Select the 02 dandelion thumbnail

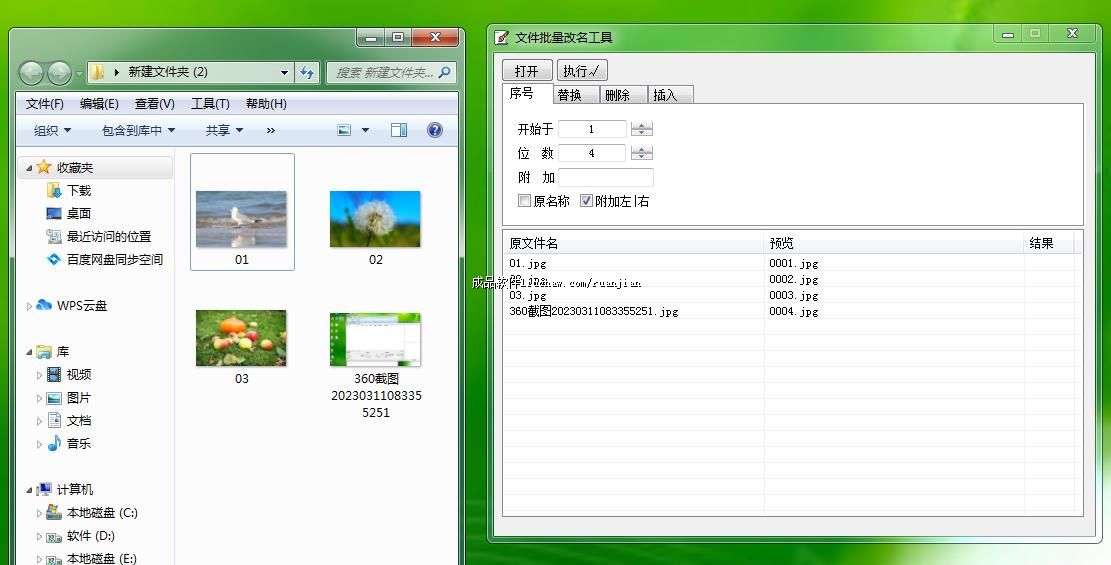tap(375, 219)
